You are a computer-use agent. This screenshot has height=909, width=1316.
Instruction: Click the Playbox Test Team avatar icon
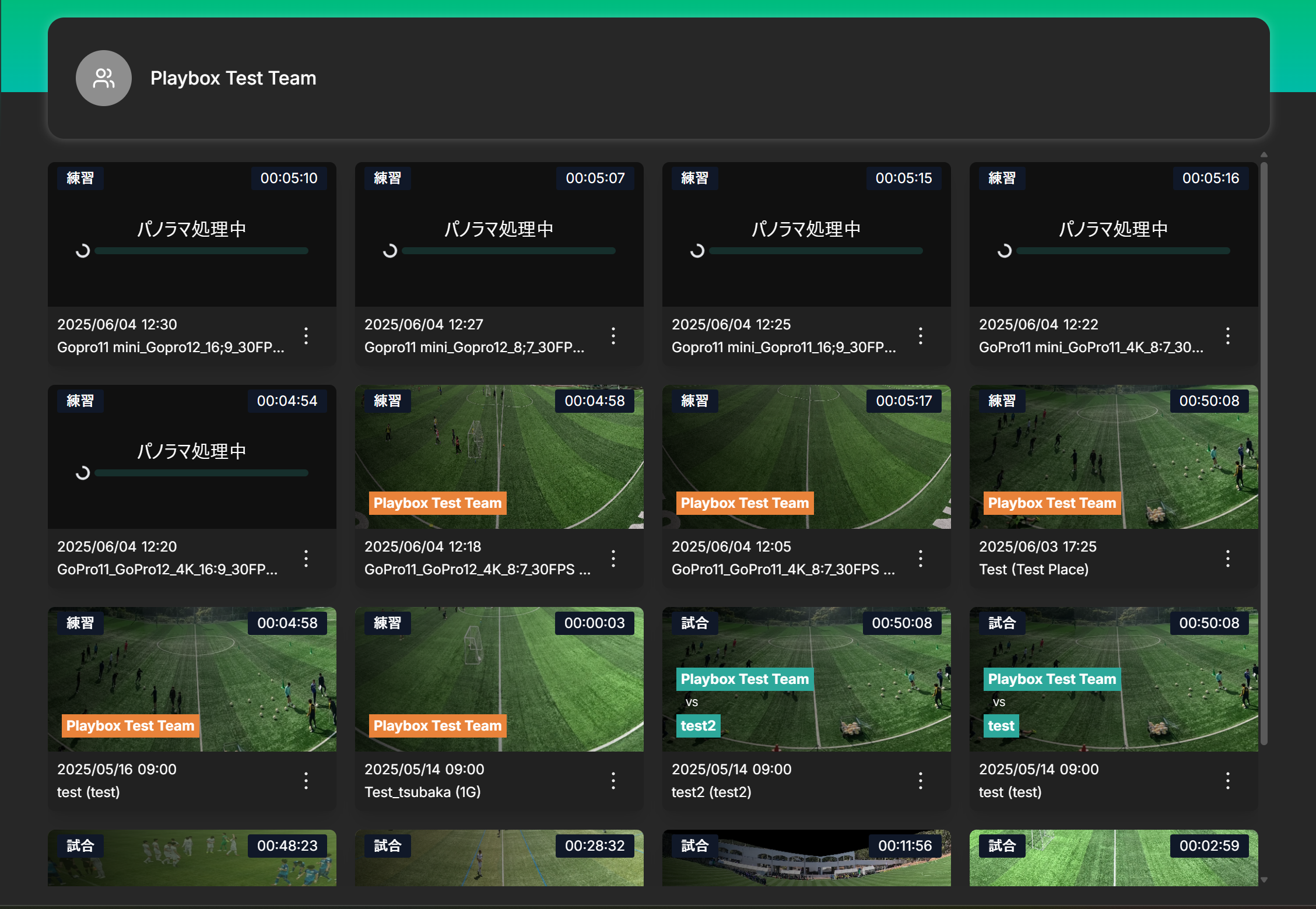(x=103, y=78)
